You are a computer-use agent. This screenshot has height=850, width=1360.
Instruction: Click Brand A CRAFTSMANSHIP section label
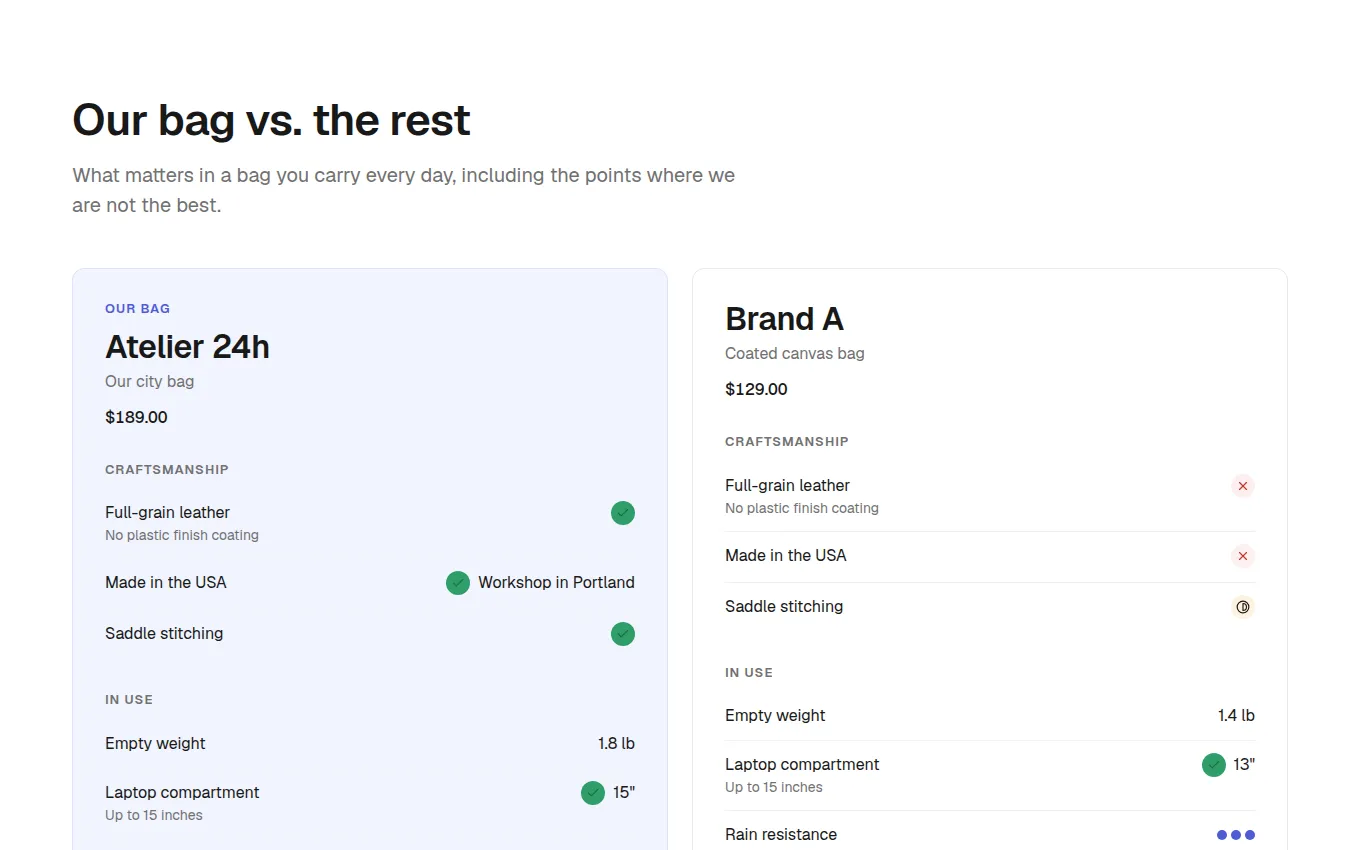pyautogui.click(x=787, y=442)
